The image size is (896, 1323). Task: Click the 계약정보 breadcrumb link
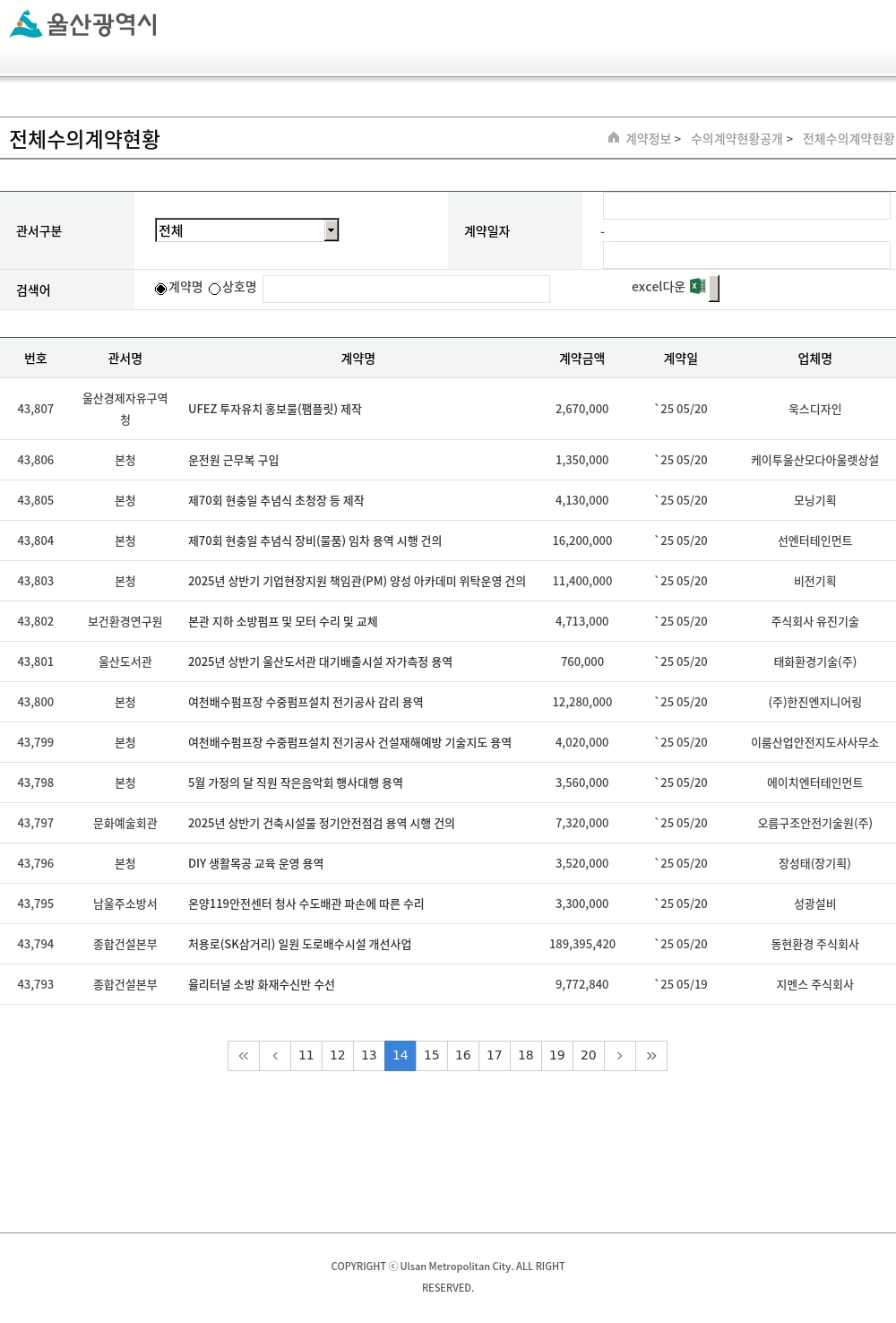pyautogui.click(x=648, y=139)
